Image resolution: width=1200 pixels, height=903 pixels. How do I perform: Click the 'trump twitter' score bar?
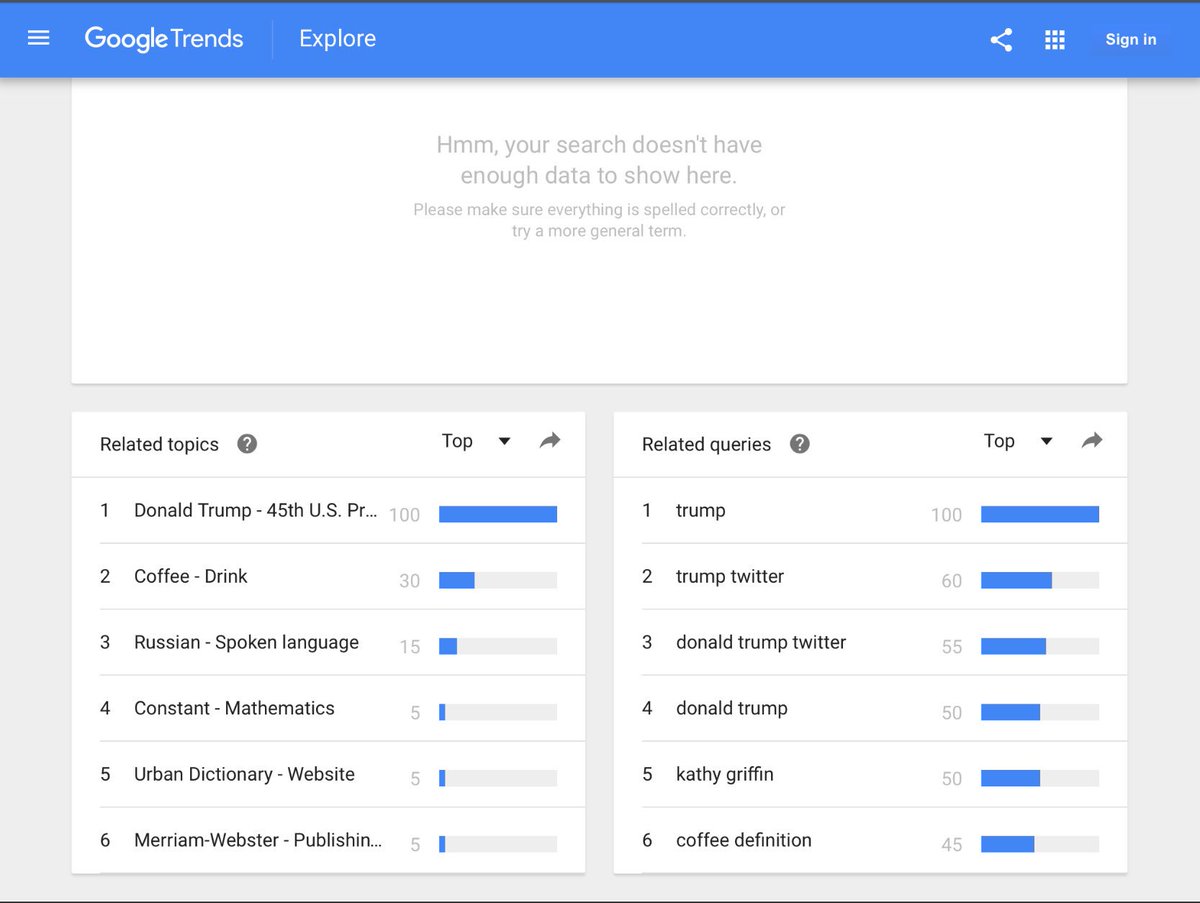1040,580
